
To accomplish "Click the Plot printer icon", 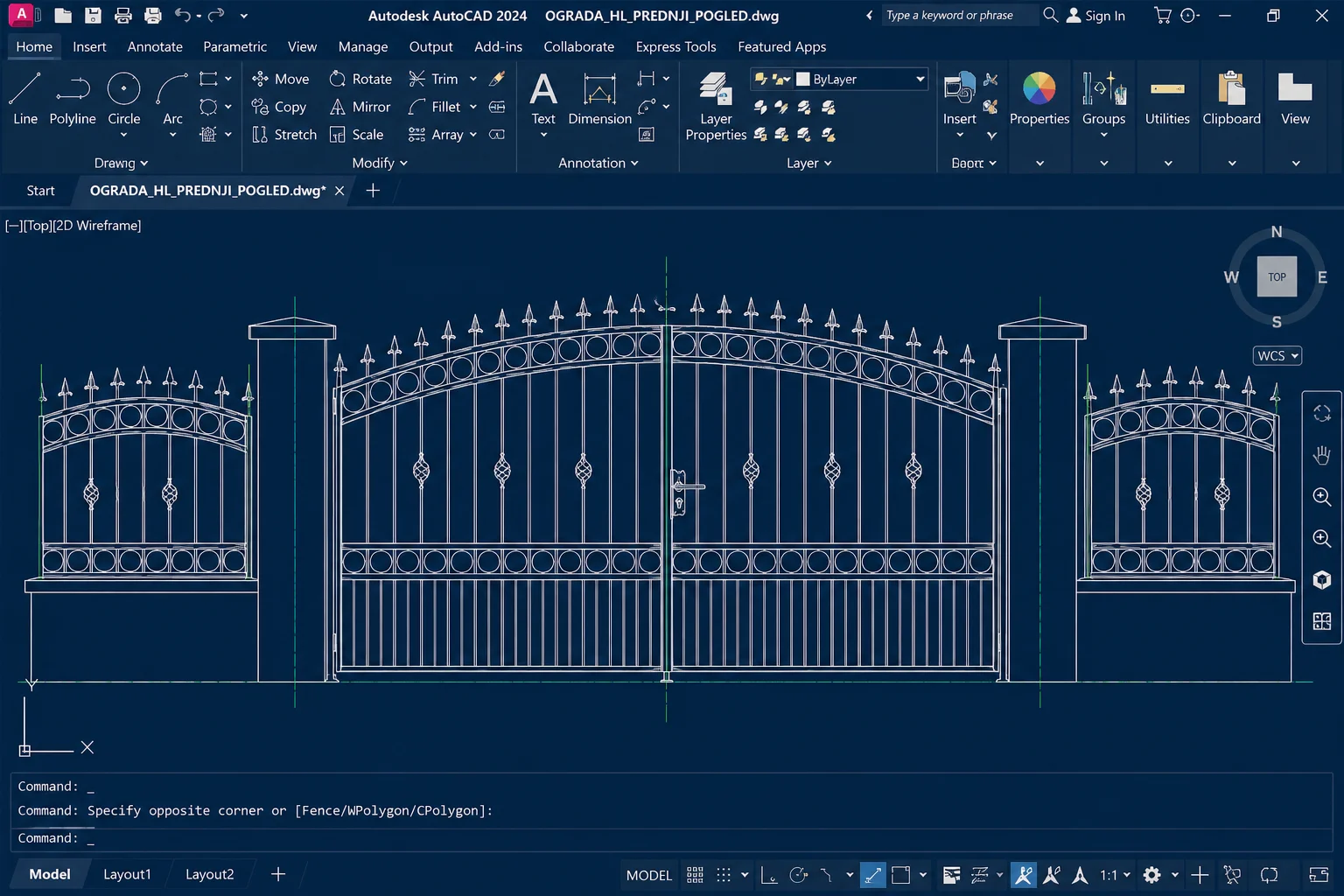I will [x=153, y=15].
